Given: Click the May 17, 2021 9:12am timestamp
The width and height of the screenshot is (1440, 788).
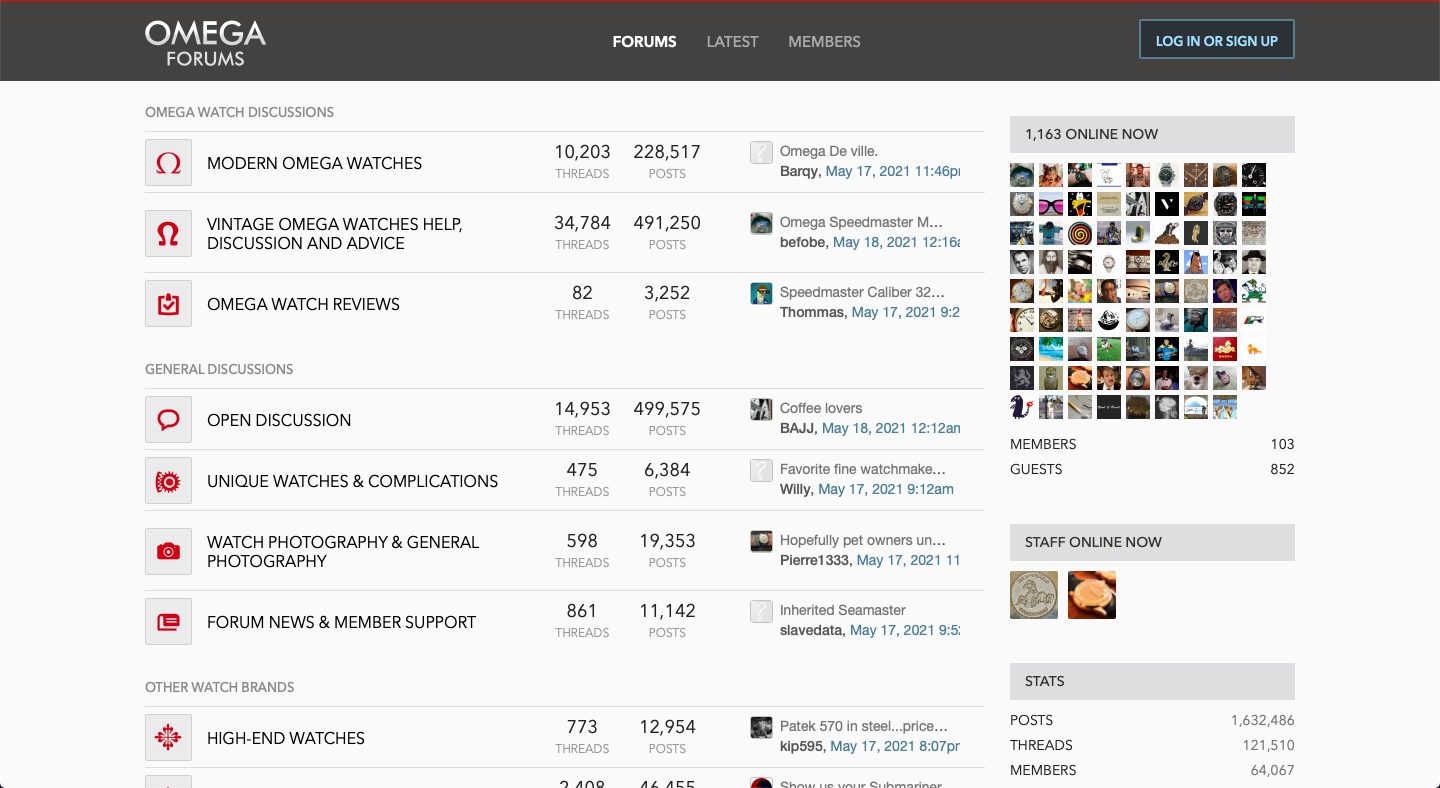Looking at the screenshot, I should (x=886, y=489).
